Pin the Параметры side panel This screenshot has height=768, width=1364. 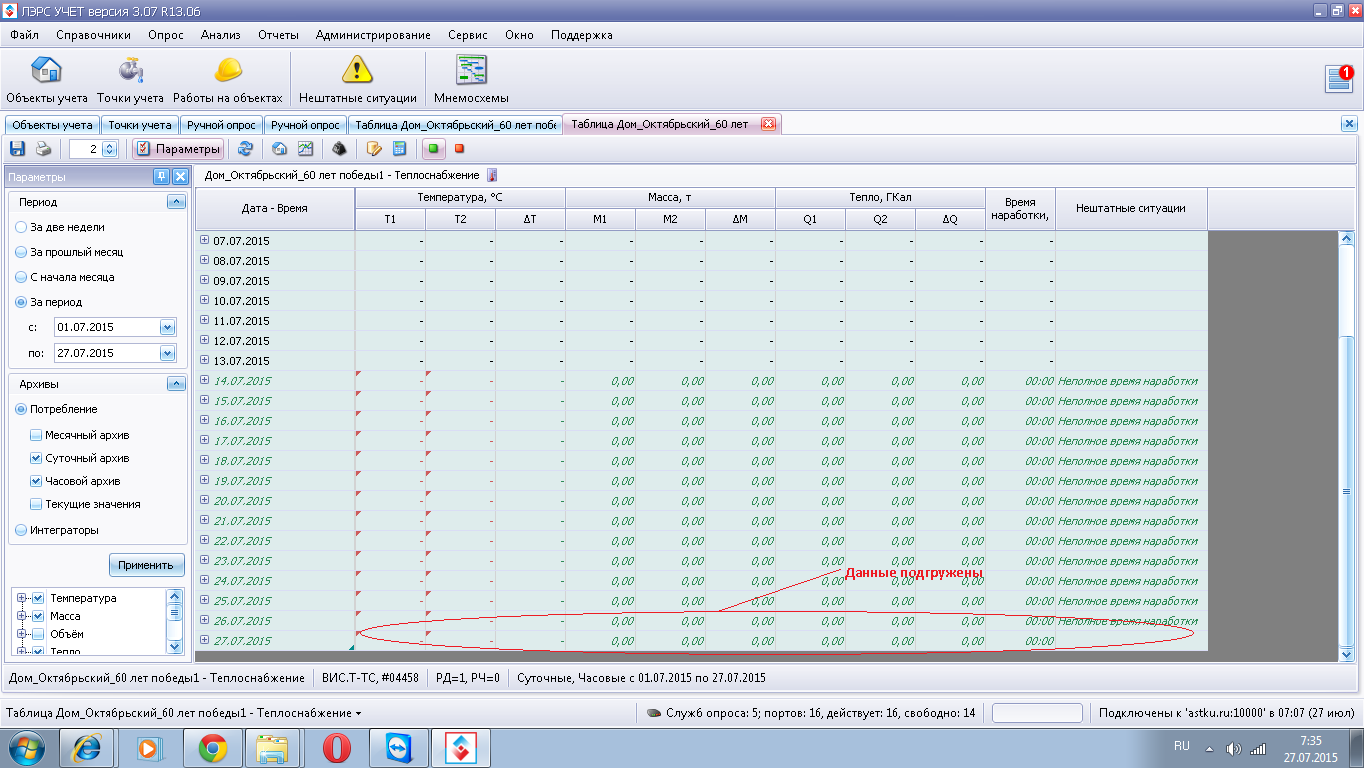point(161,177)
